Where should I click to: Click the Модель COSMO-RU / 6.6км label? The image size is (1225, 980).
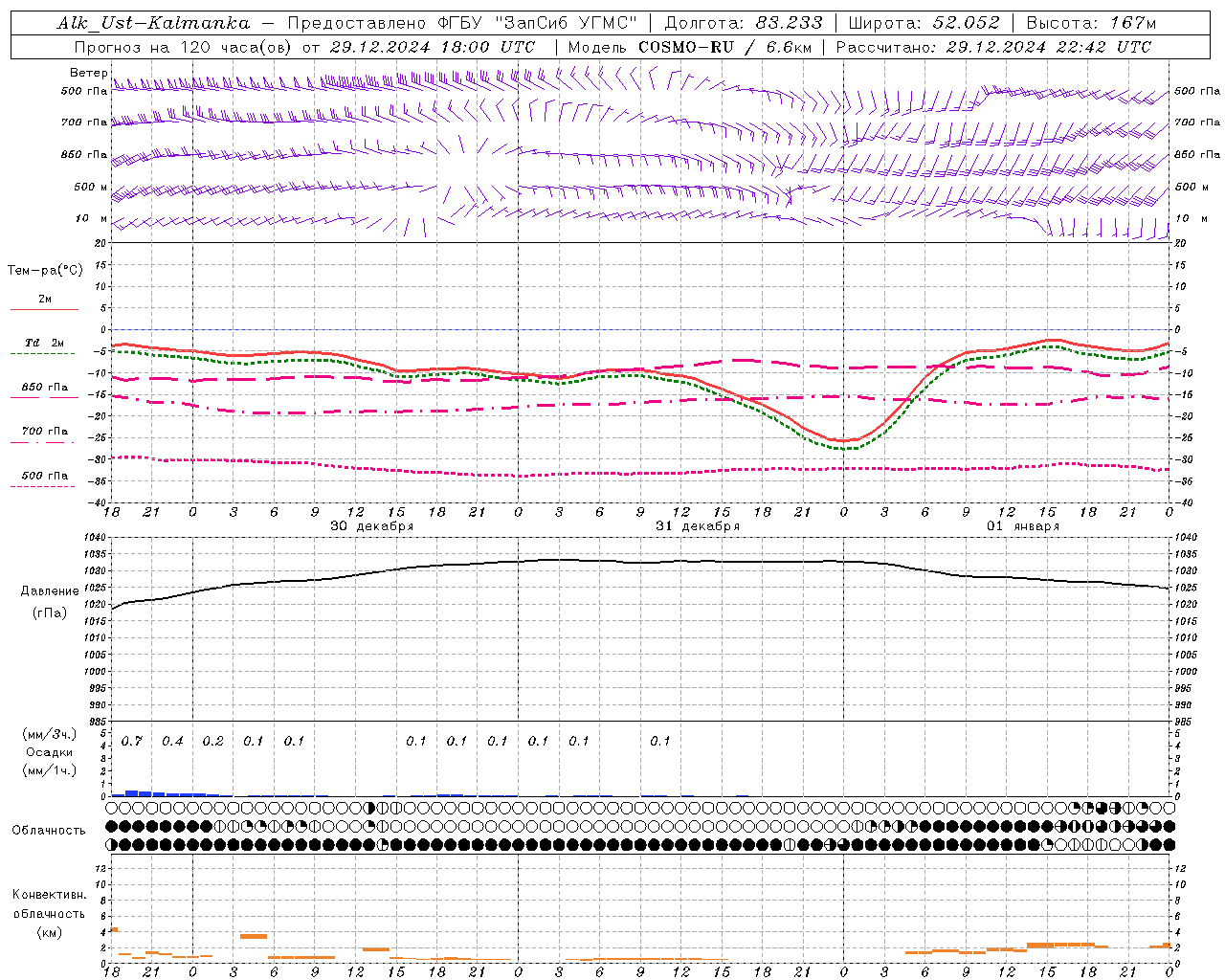[689, 47]
